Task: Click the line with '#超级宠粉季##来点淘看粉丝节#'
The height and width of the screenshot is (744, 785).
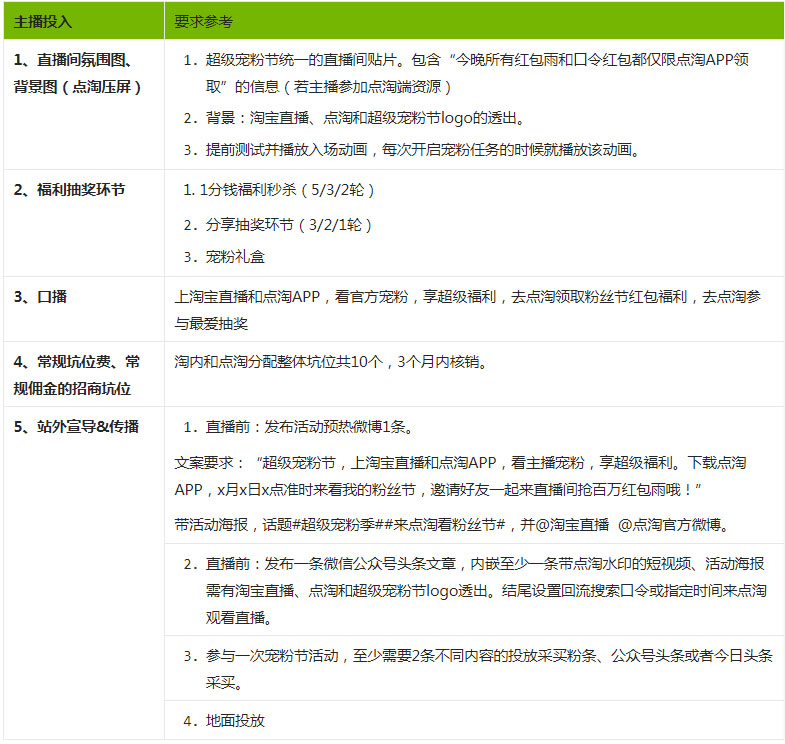Action: (453, 525)
